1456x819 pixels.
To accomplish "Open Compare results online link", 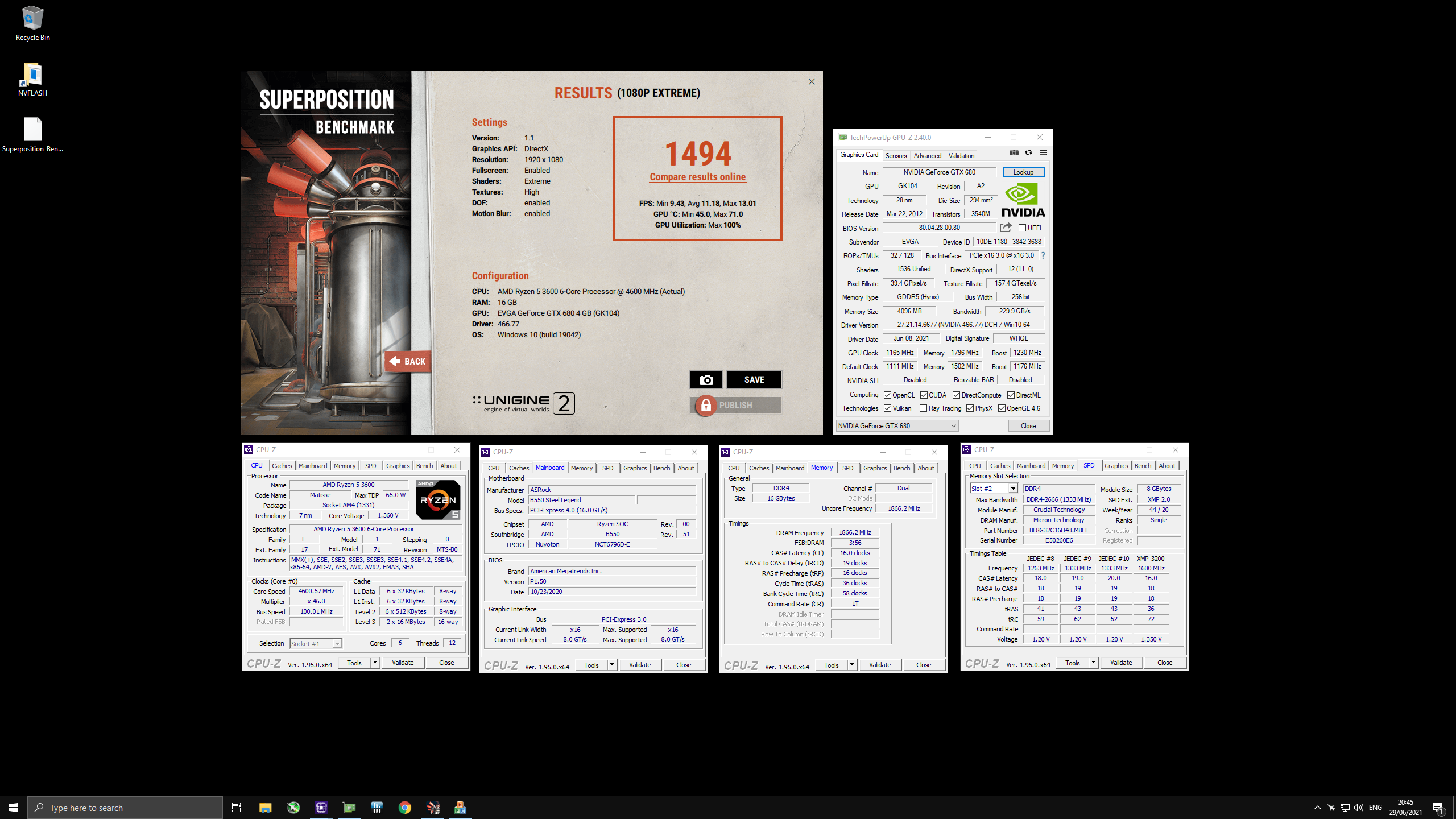I will pyautogui.click(x=697, y=177).
